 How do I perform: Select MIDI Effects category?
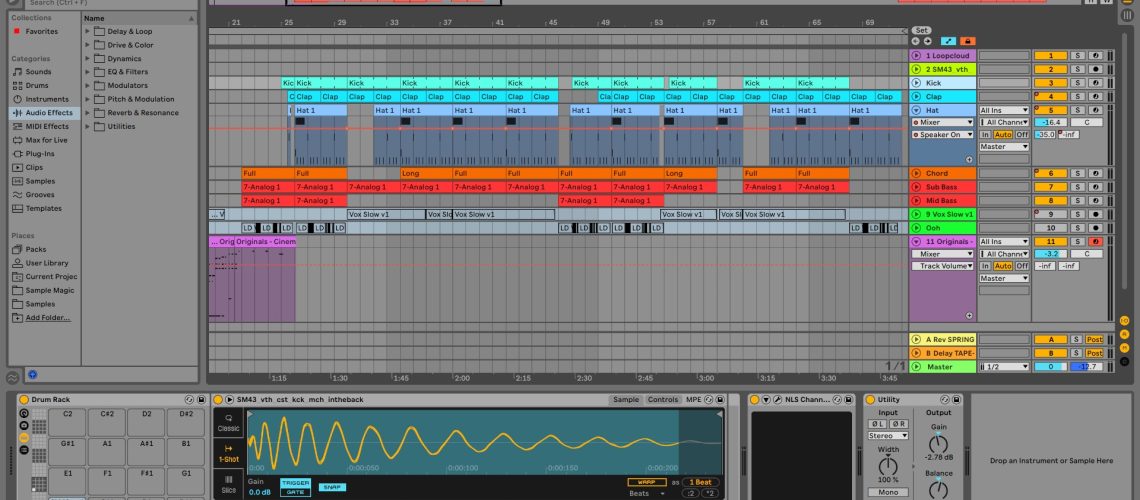pos(47,126)
